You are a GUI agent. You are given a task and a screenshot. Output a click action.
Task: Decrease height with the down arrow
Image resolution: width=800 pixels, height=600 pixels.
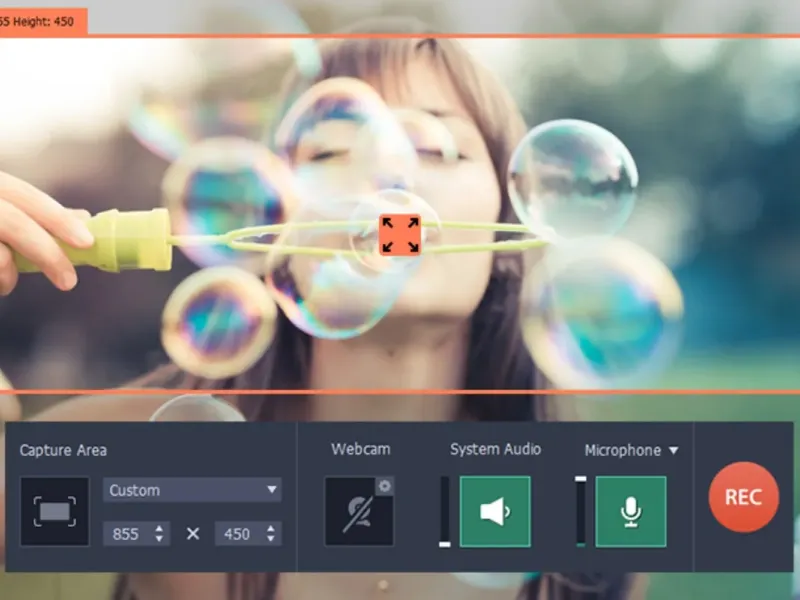point(270,539)
